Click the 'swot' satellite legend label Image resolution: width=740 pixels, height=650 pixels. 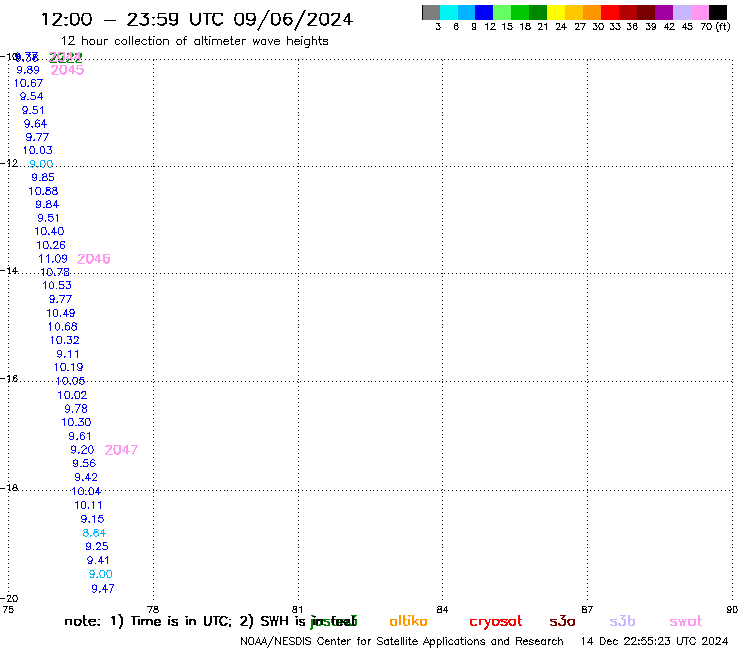pos(686,621)
